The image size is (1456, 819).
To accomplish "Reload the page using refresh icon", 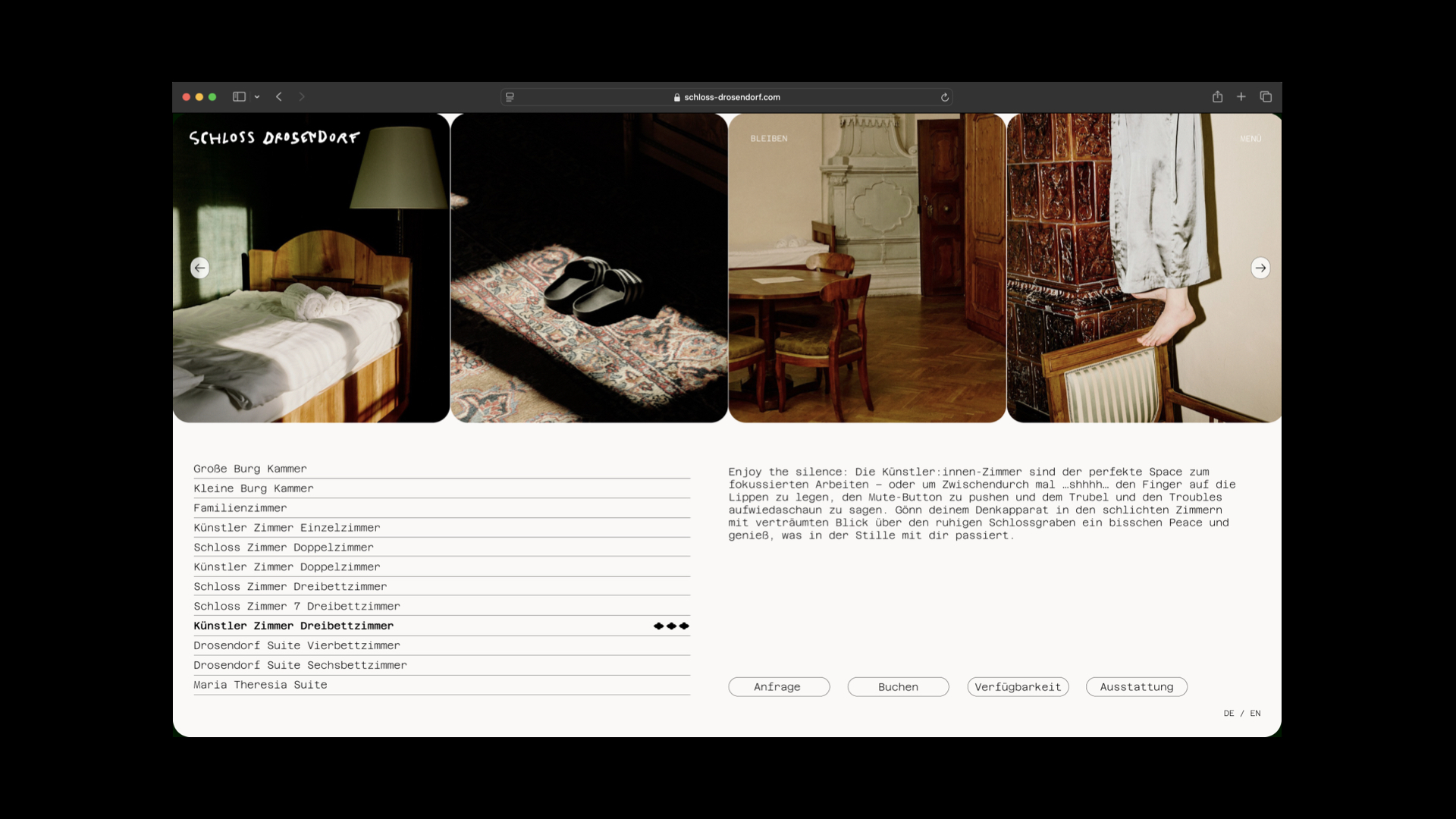I will click(x=945, y=97).
